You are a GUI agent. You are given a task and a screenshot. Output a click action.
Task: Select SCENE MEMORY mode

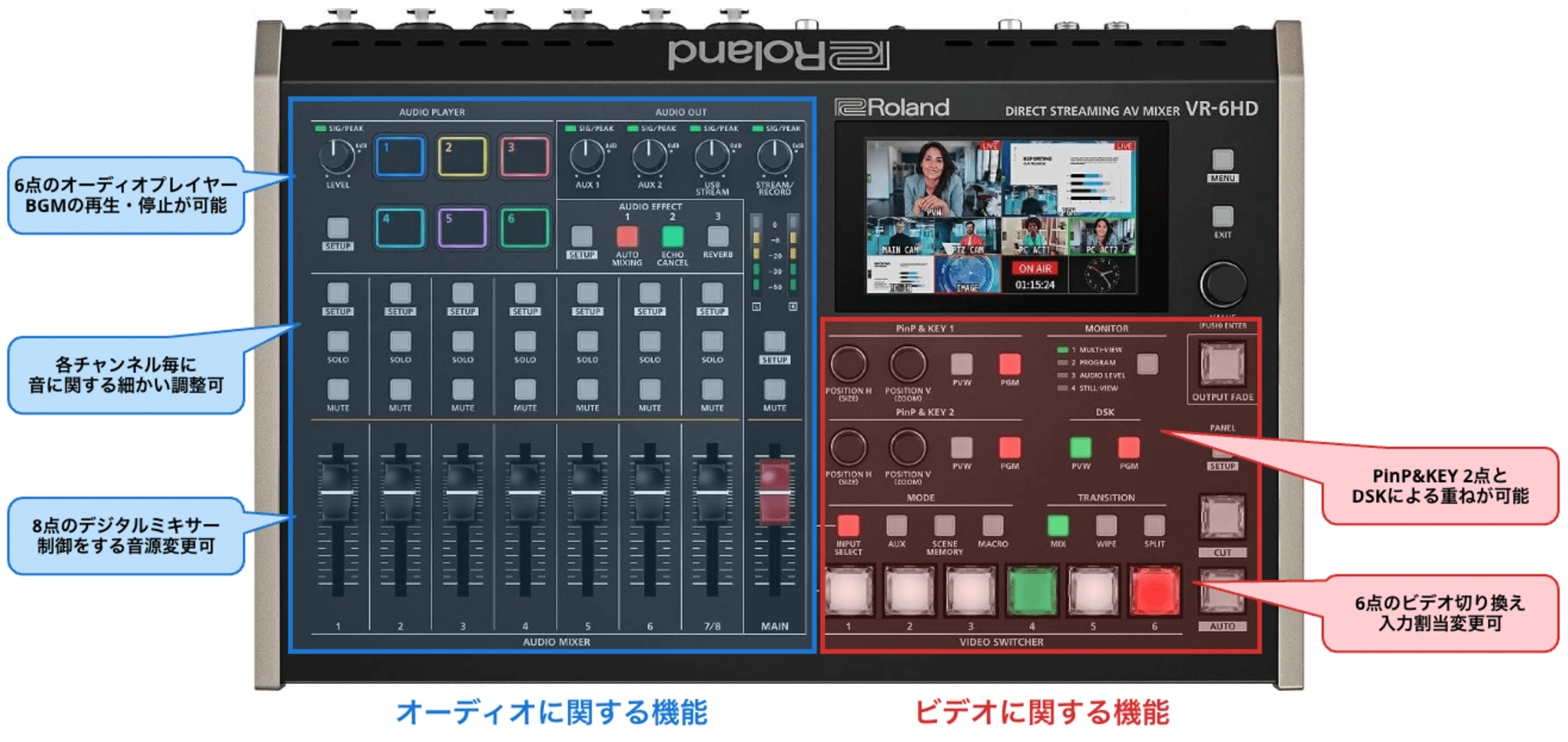(x=945, y=526)
